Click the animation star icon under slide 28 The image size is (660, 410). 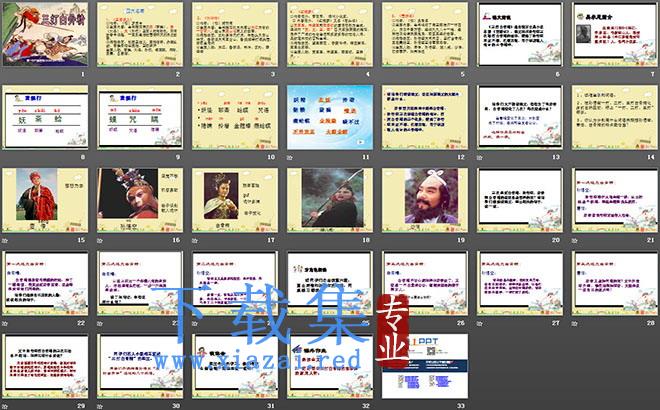click(575, 324)
